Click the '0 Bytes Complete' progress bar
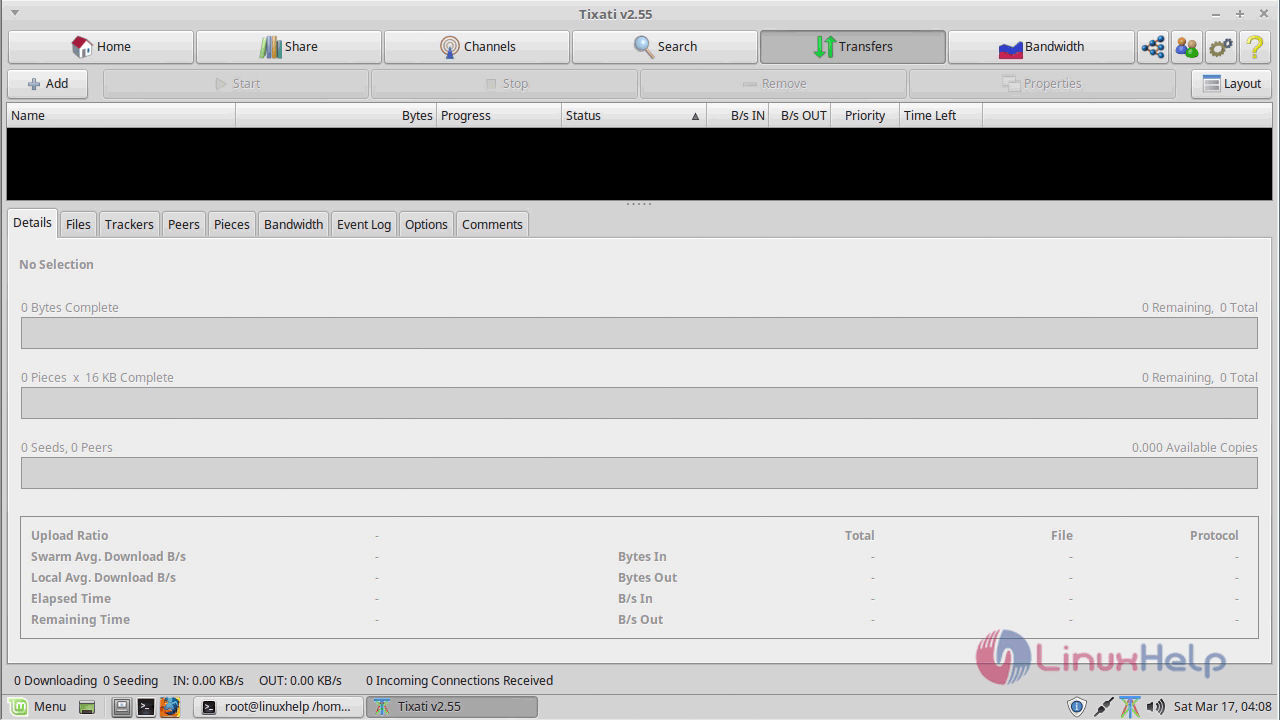 639,333
